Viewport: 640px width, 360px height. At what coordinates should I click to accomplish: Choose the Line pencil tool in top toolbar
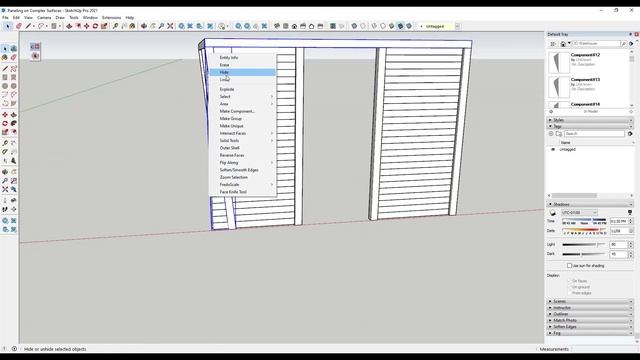[28, 26]
